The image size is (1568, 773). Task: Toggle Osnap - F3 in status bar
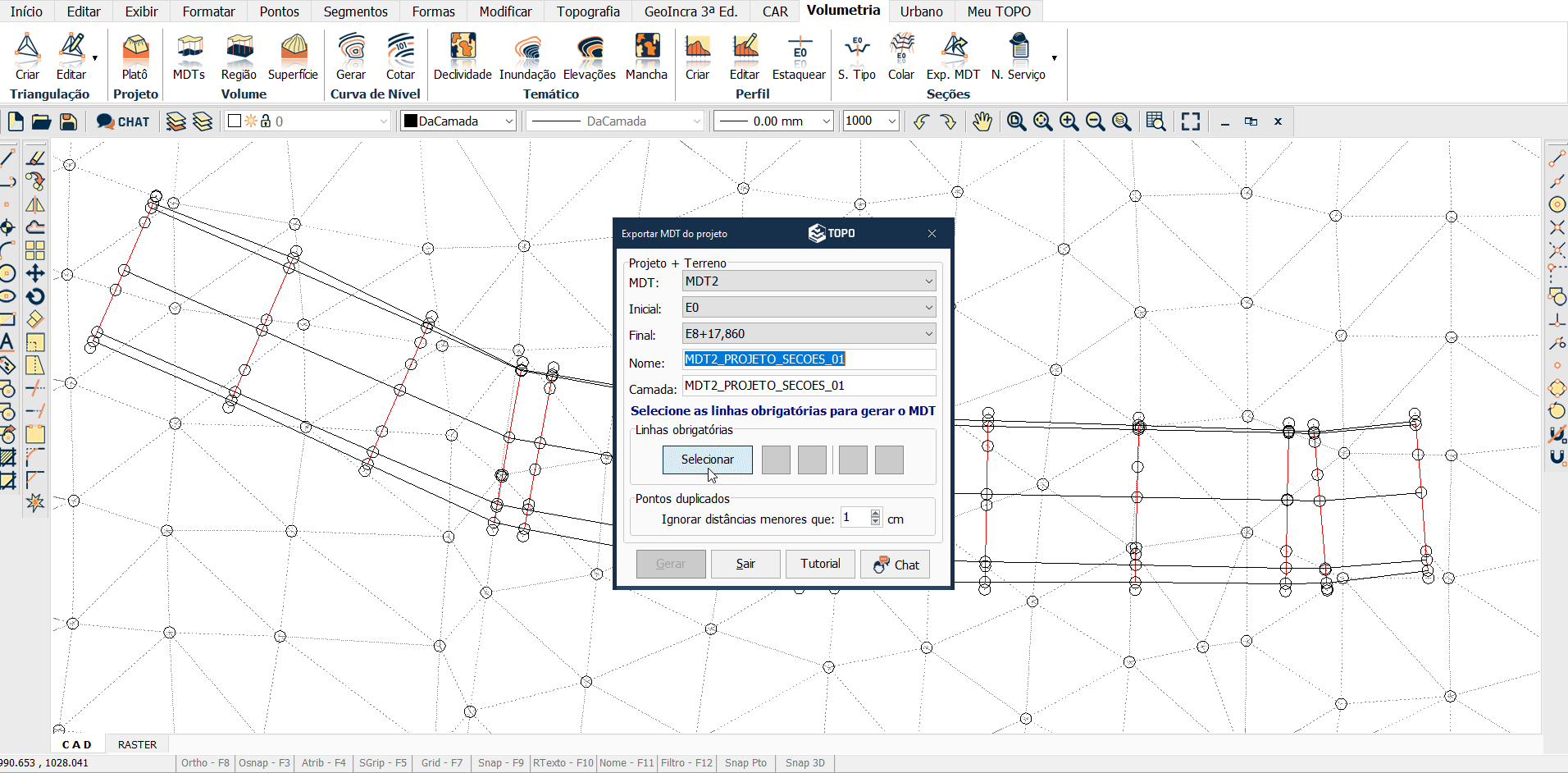click(x=264, y=762)
